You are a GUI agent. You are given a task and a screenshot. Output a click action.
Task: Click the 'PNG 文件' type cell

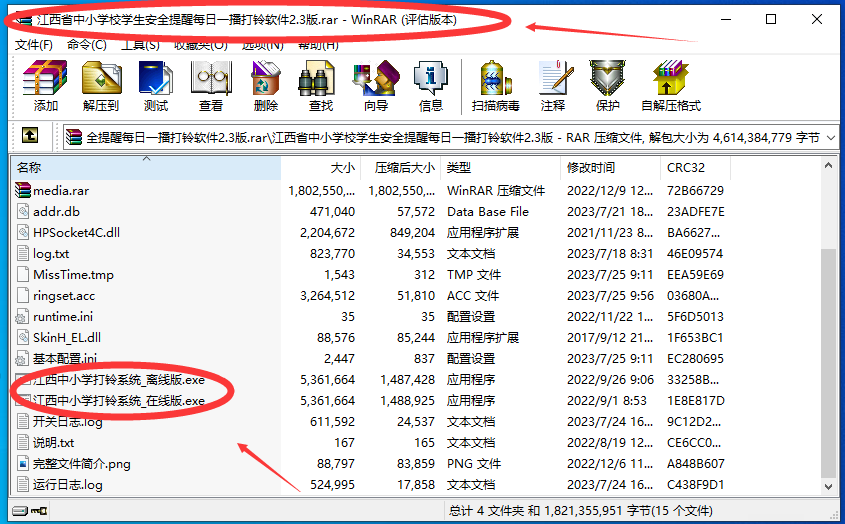coord(474,464)
